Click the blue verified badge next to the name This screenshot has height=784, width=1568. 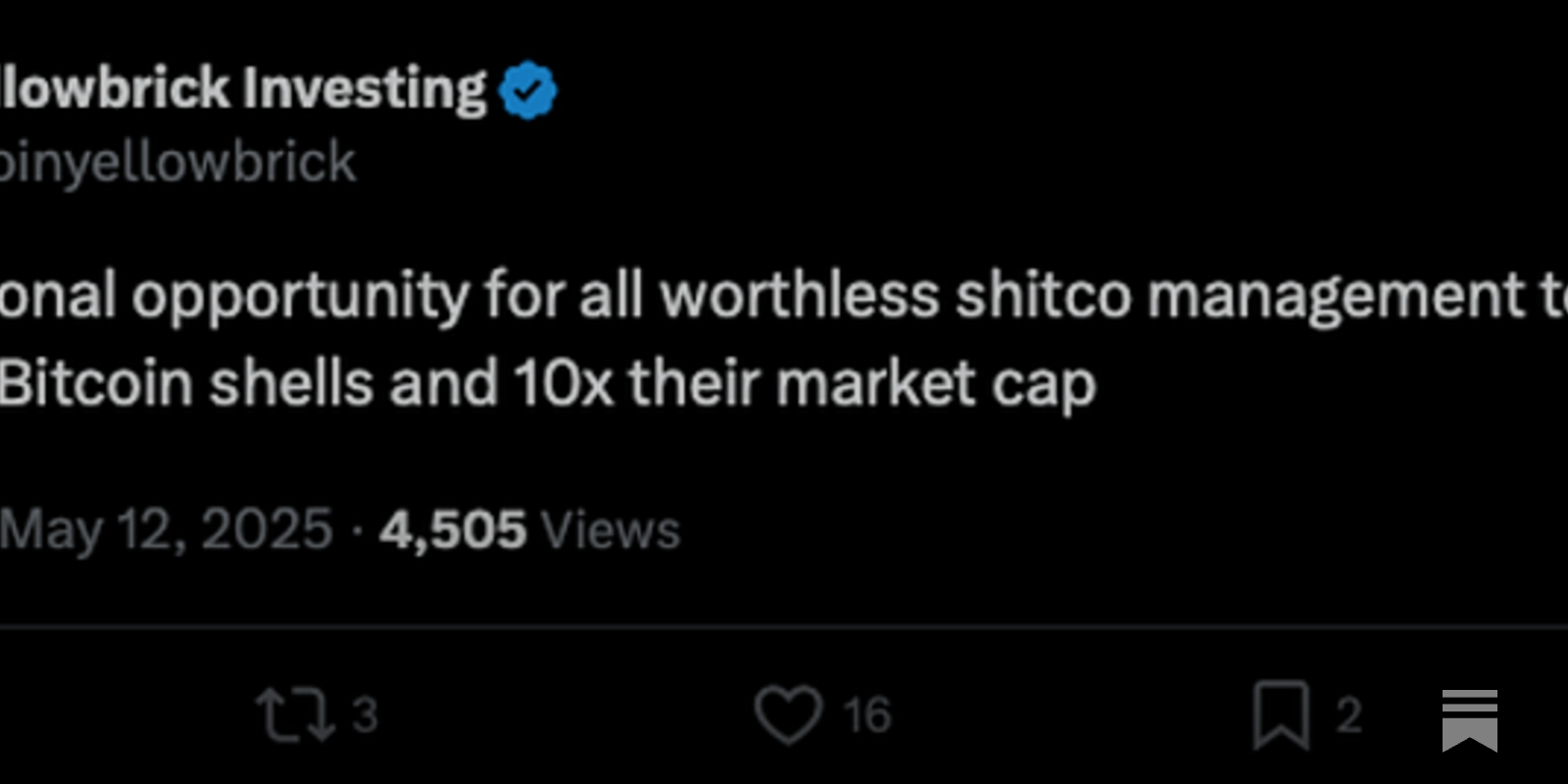click(526, 88)
